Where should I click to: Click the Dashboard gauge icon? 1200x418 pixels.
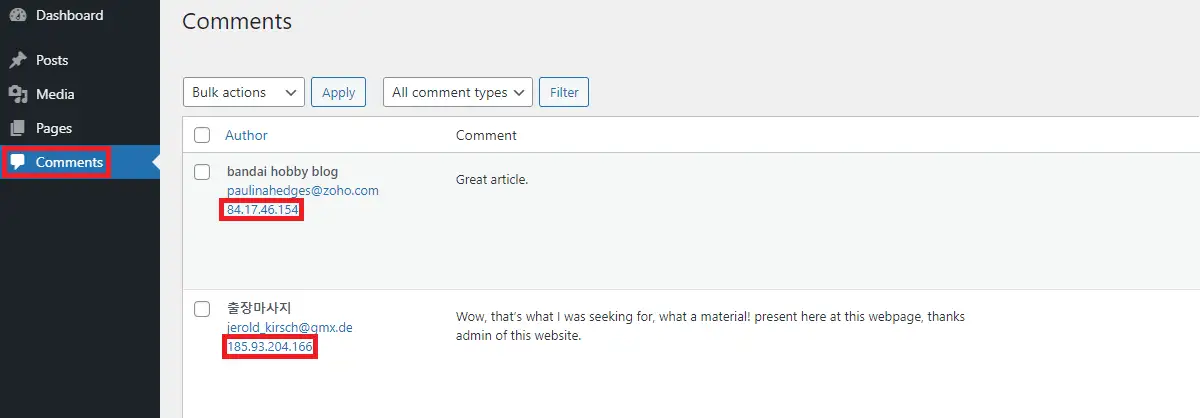(x=18, y=15)
